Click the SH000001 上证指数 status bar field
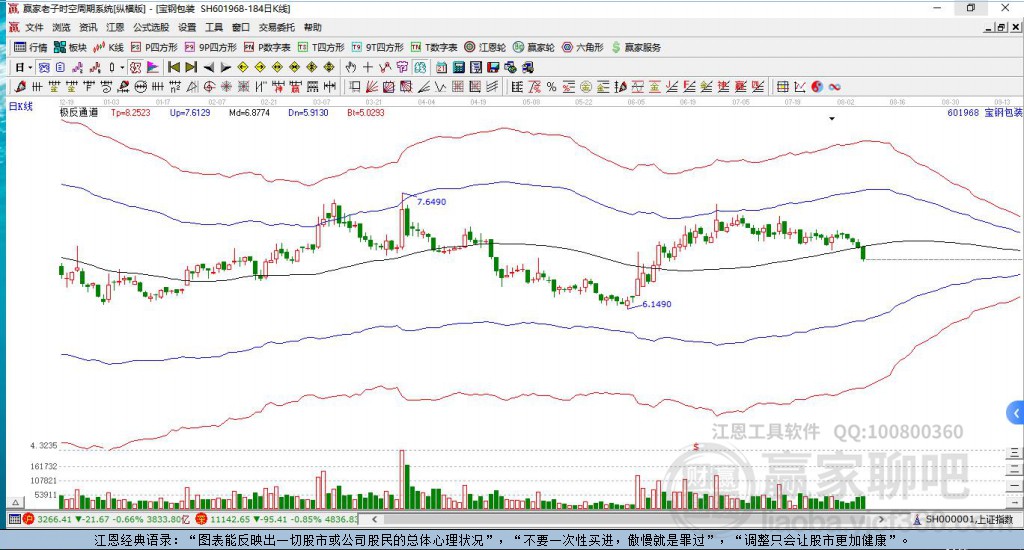 pyautogui.click(x=963, y=520)
